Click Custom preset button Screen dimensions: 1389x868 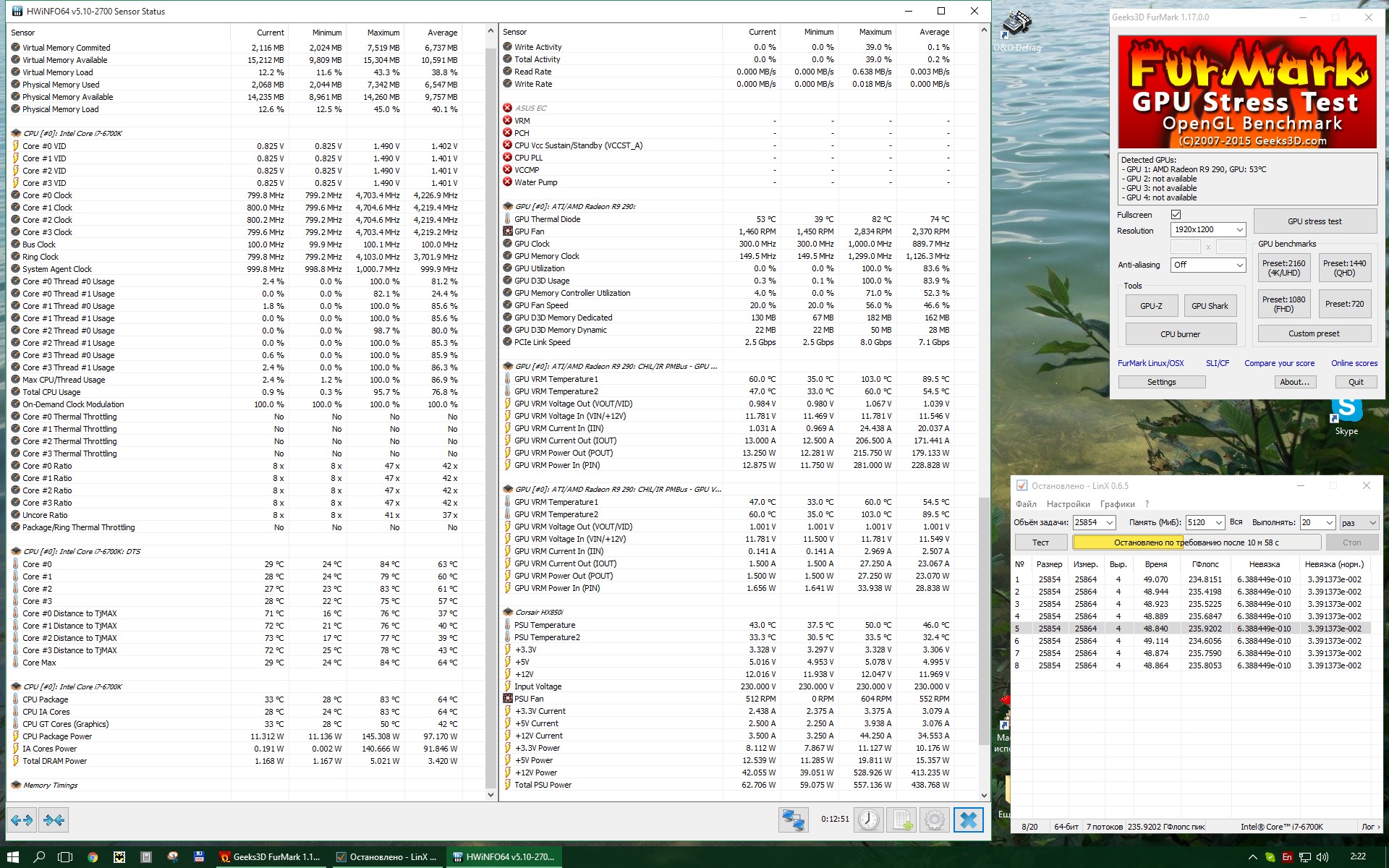point(1314,333)
